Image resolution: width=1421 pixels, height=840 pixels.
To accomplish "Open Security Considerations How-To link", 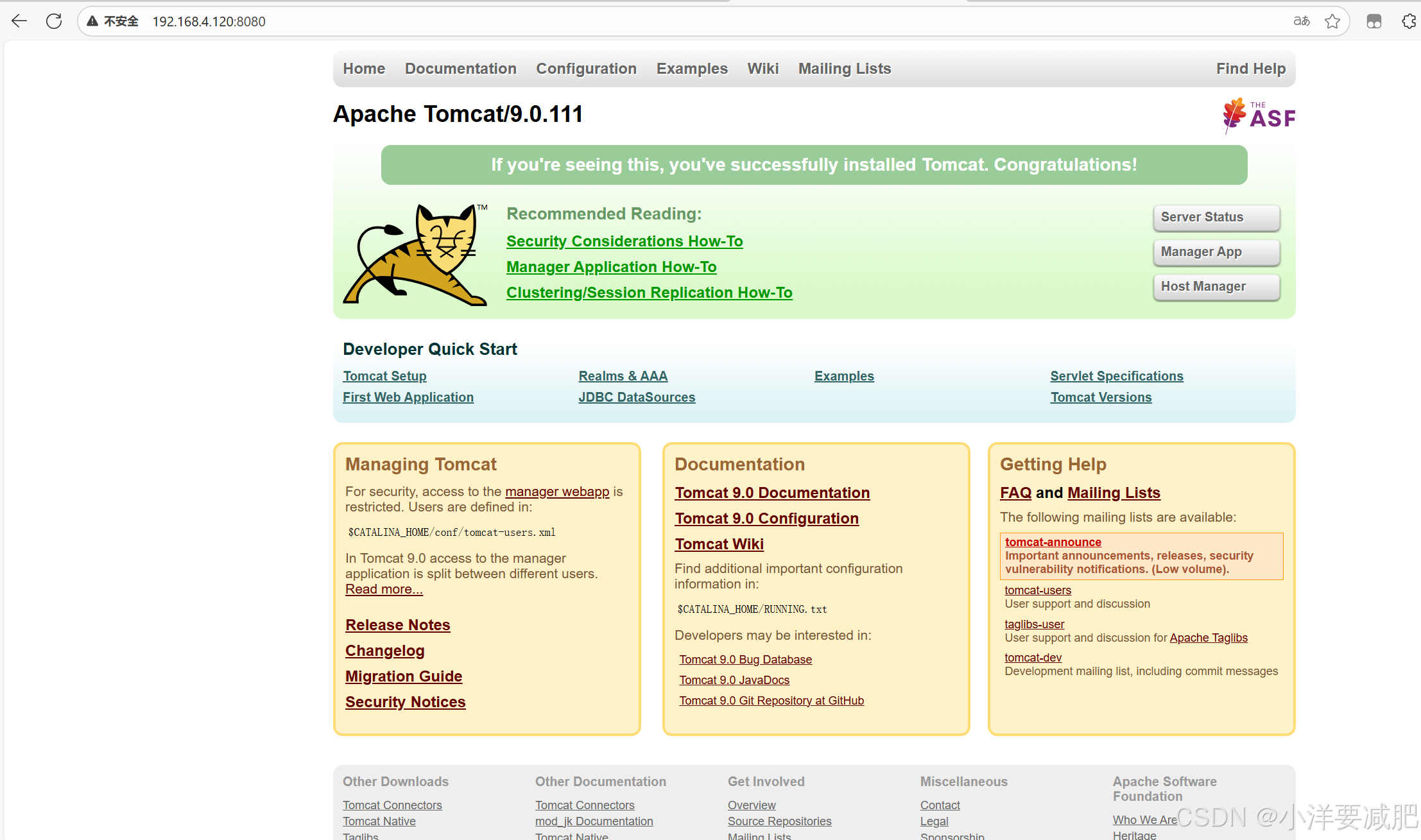I will 624,241.
